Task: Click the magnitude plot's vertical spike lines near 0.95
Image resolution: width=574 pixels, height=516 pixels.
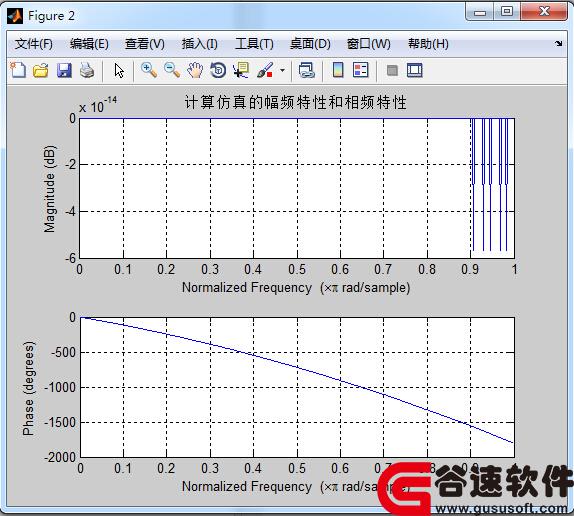Action: click(x=491, y=184)
